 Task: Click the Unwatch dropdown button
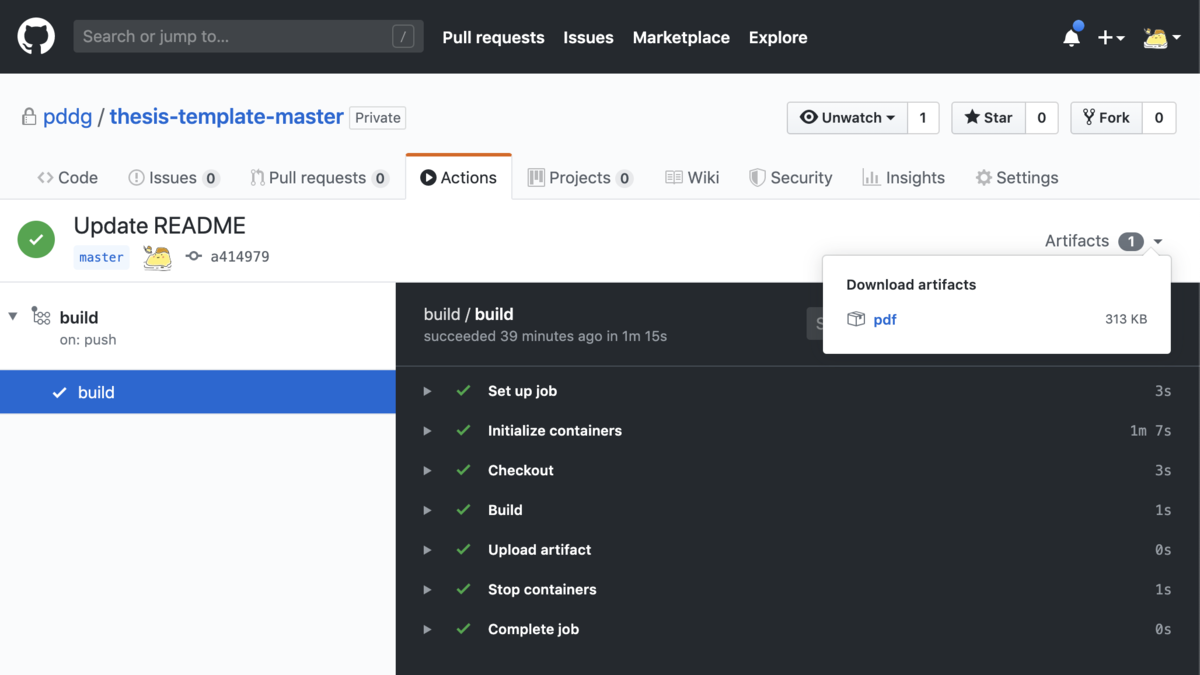(x=847, y=118)
